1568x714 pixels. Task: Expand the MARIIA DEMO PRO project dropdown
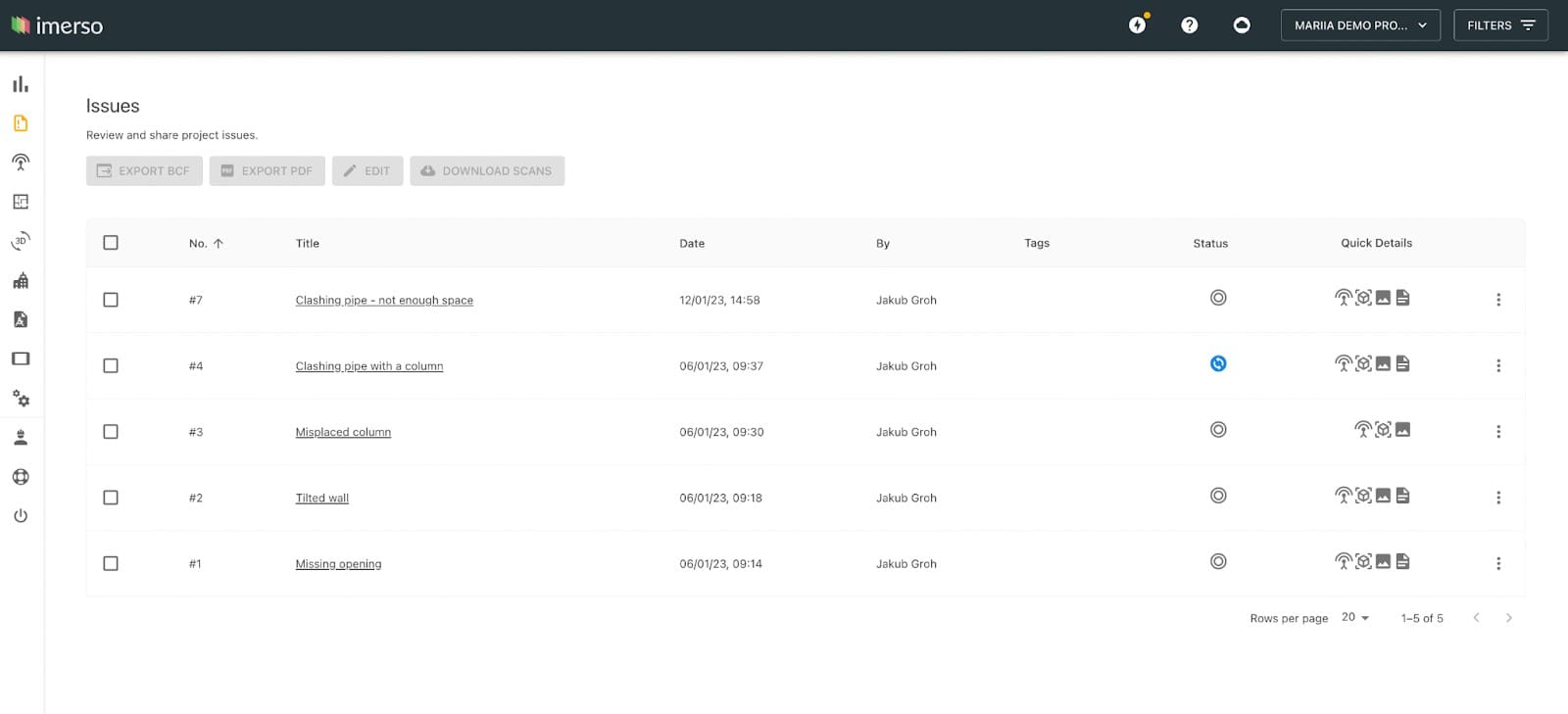coord(1359,25)
